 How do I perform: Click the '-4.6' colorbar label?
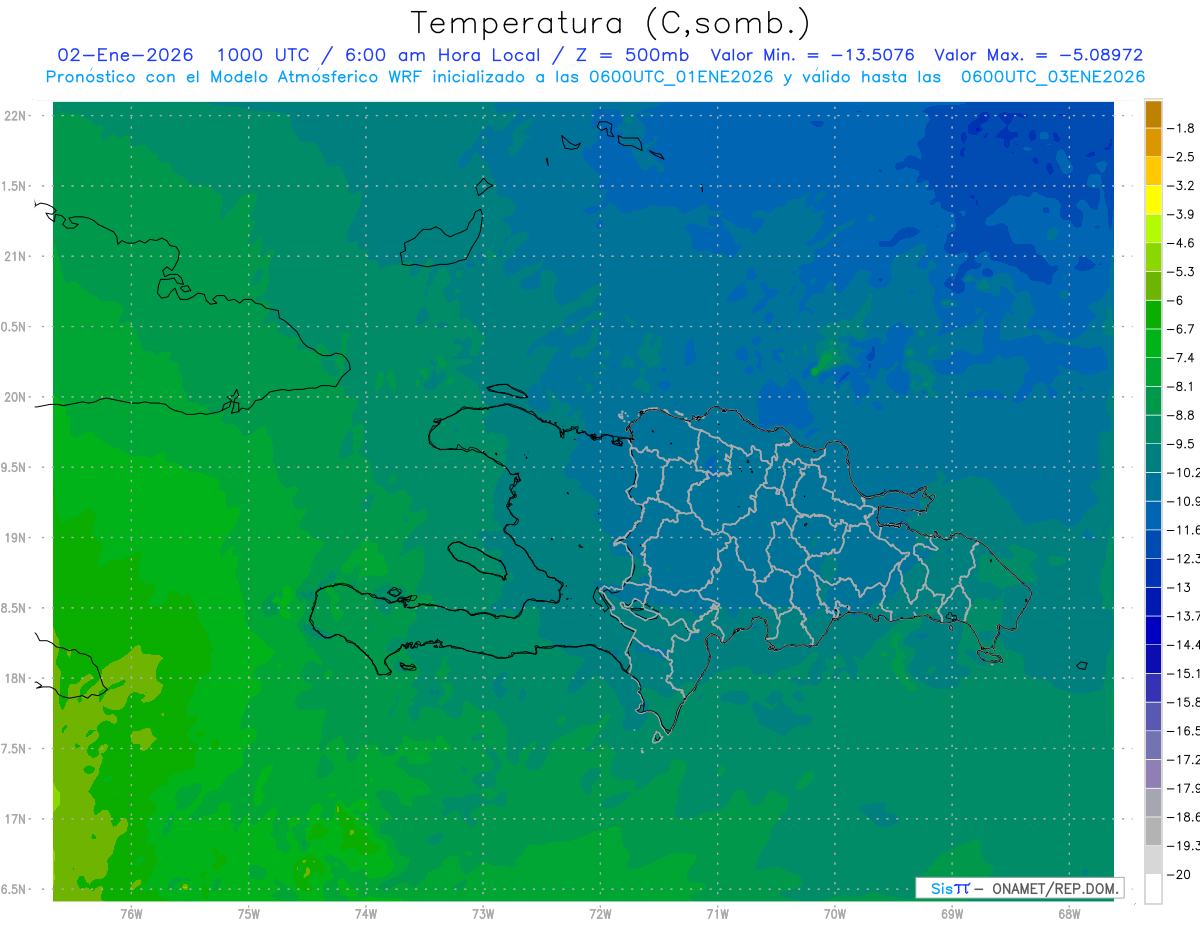tap(1183, 243)
